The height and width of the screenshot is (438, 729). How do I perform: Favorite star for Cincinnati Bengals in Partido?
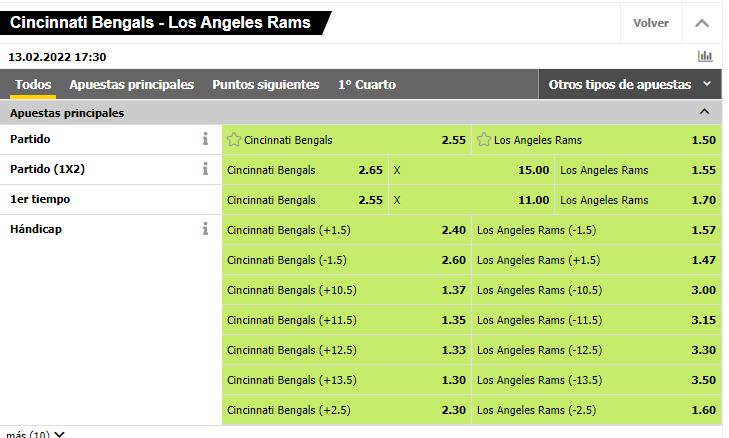click(233, 139)
